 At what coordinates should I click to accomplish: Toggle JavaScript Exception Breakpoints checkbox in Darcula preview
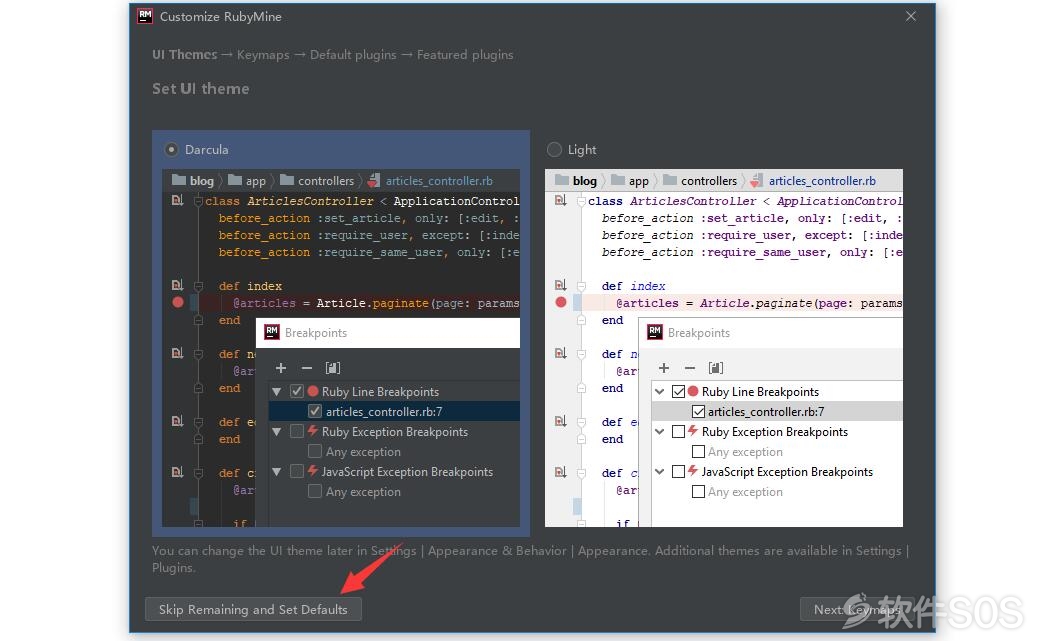pyautogui.click(x=297, y=471)
